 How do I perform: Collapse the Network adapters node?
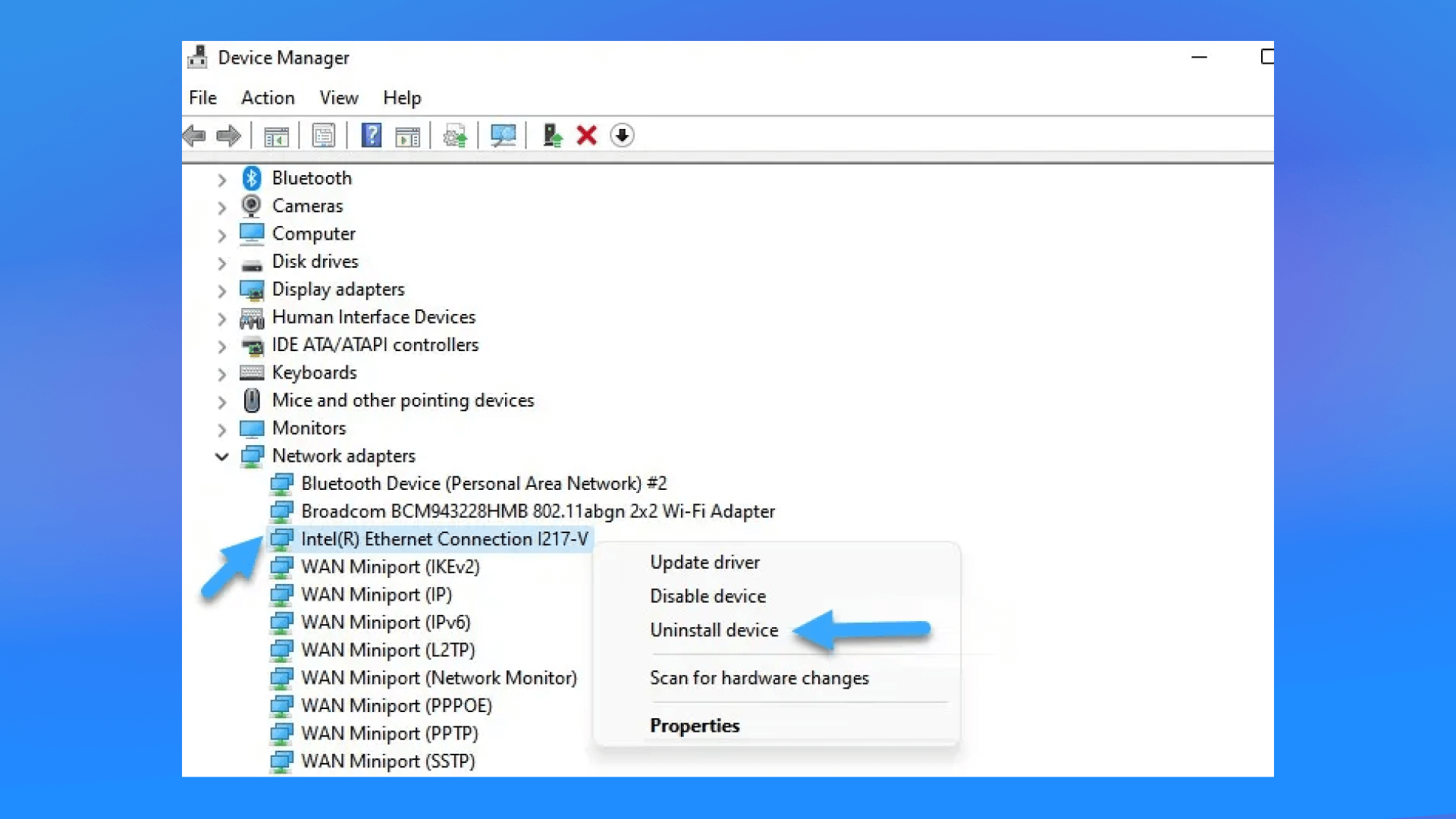point(221,457)
